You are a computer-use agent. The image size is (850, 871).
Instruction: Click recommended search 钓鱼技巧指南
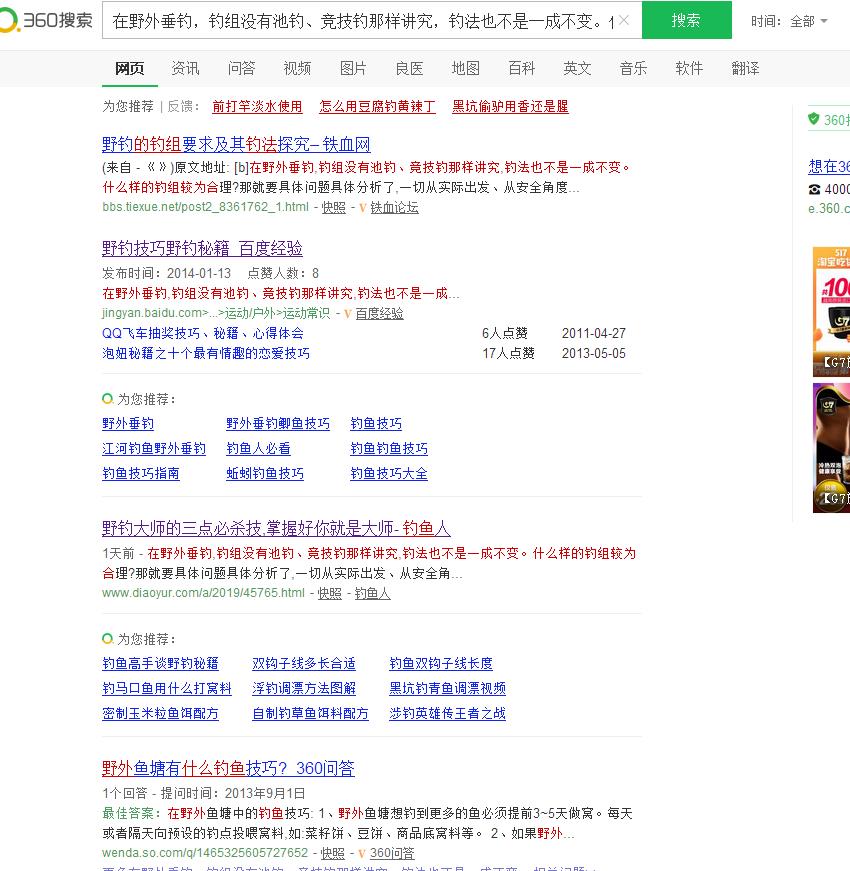141,474
